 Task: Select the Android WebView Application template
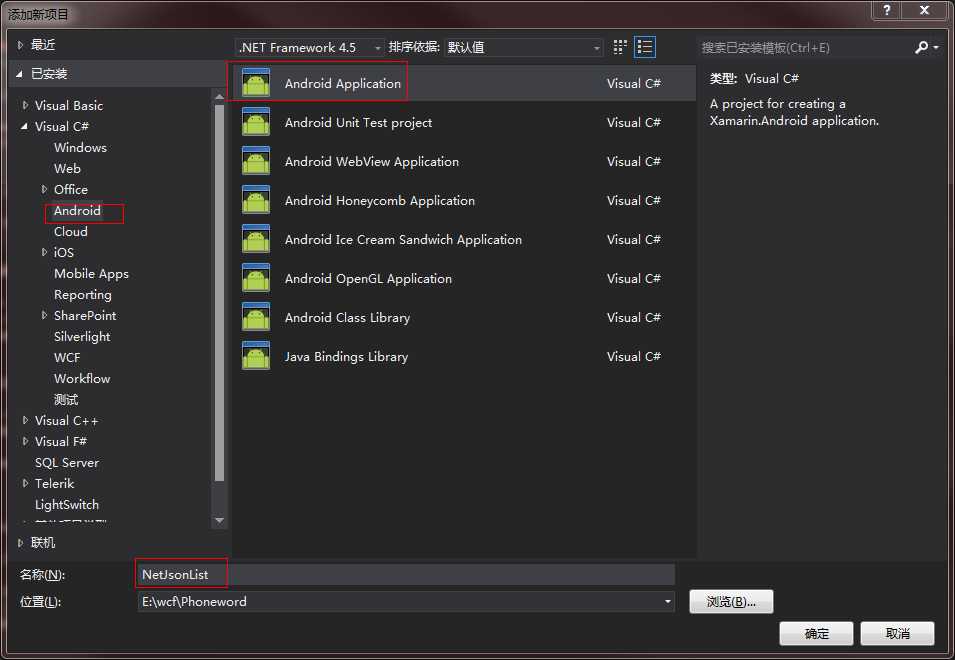(x=465, y=161)
